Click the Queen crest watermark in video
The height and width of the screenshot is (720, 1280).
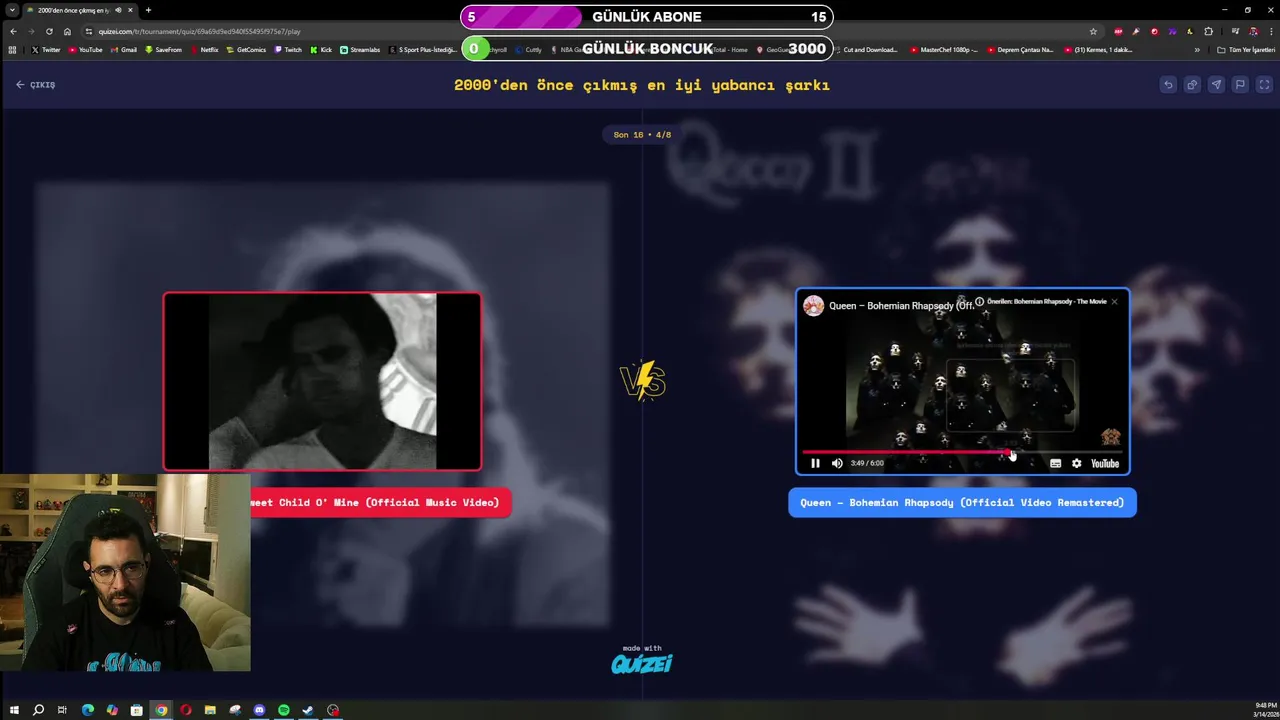pyautogui.click(x=1110, y=437)
